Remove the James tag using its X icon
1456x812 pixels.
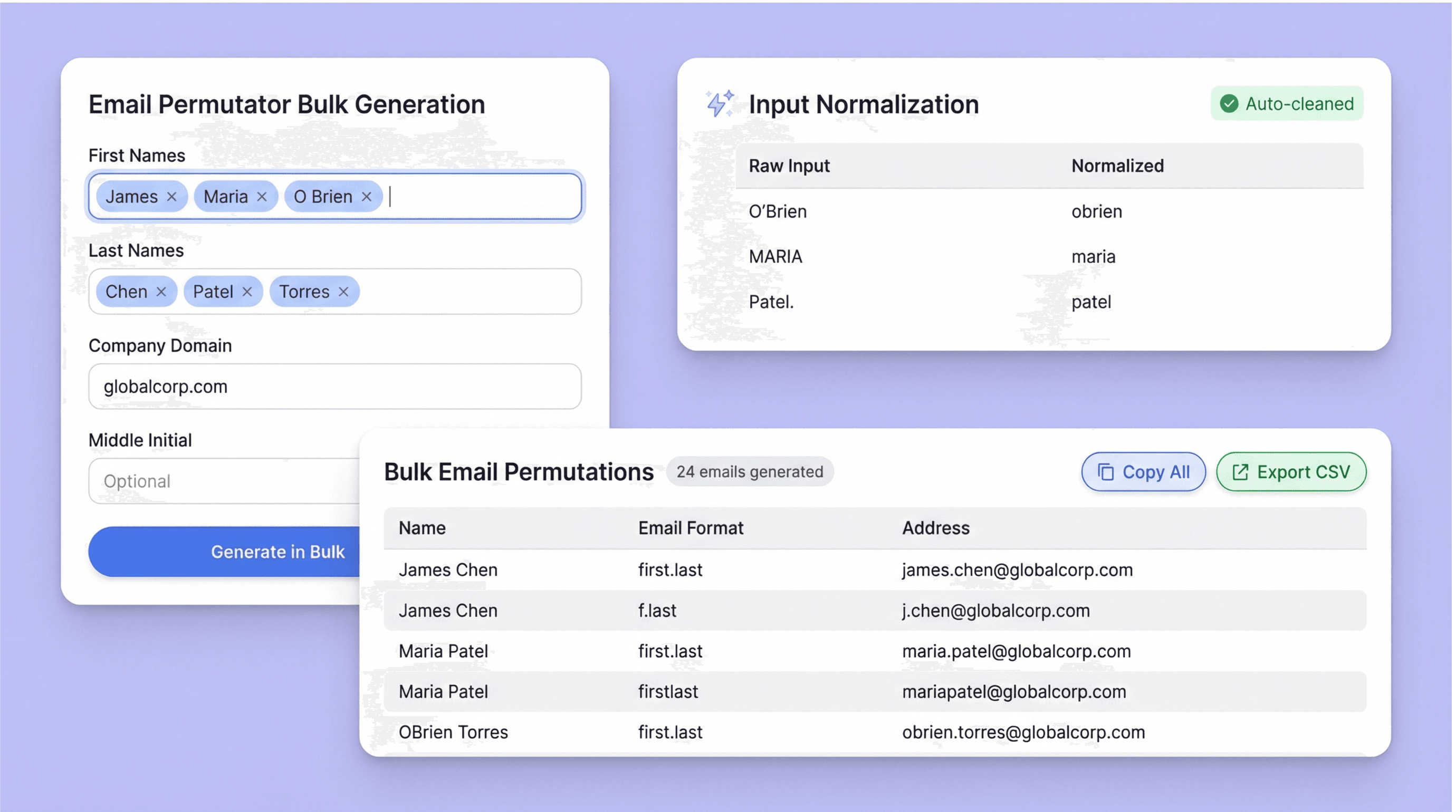click(171, 196)
